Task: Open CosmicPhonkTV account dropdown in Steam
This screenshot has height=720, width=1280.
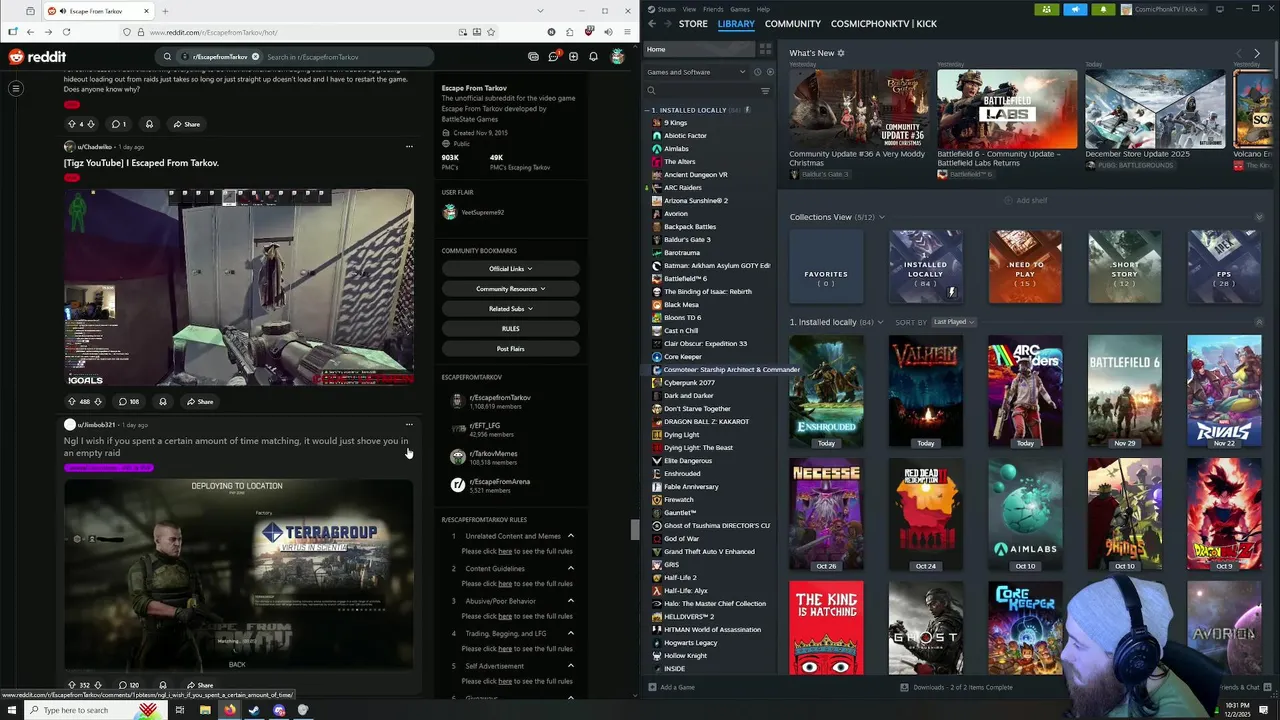Action: pos(1165,9)
